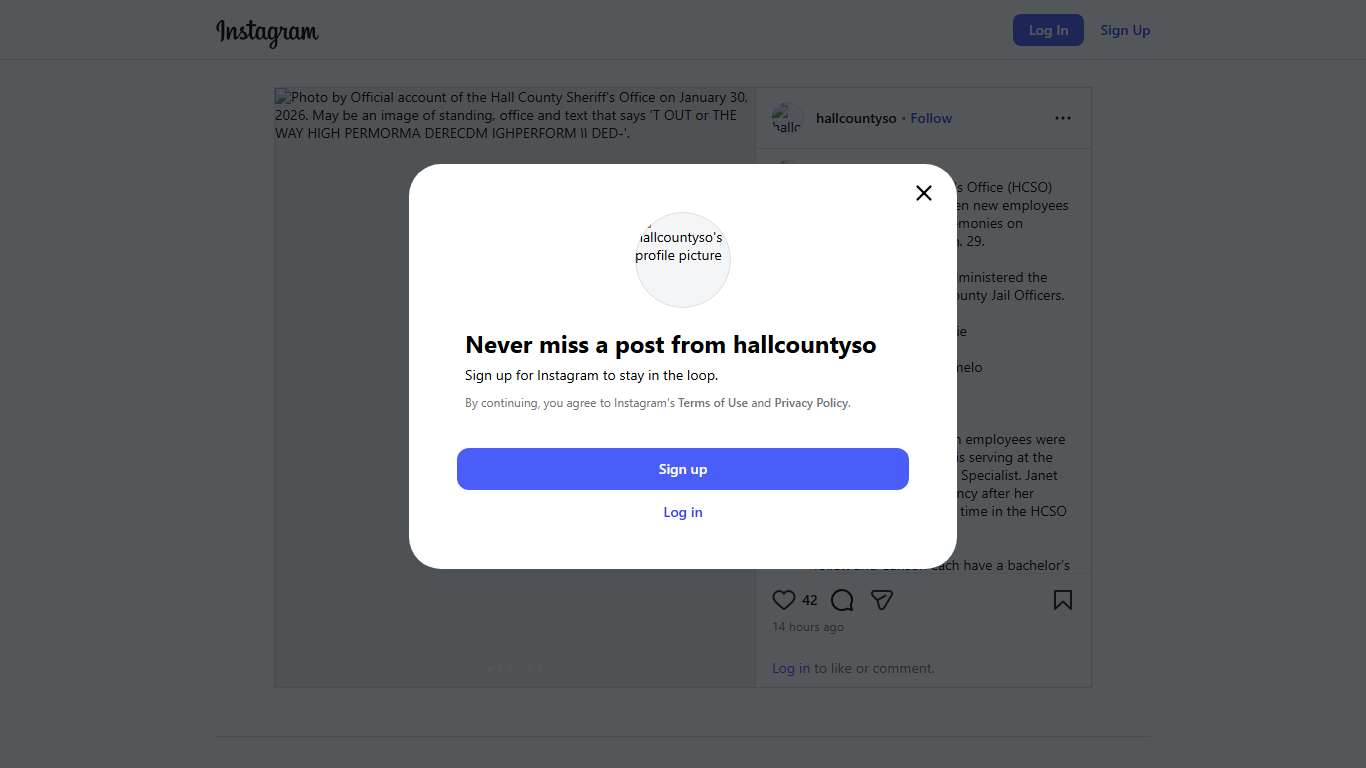Open the Sign Up link in header
This screenshot has height=768, width=1366.
[1125, 30]
